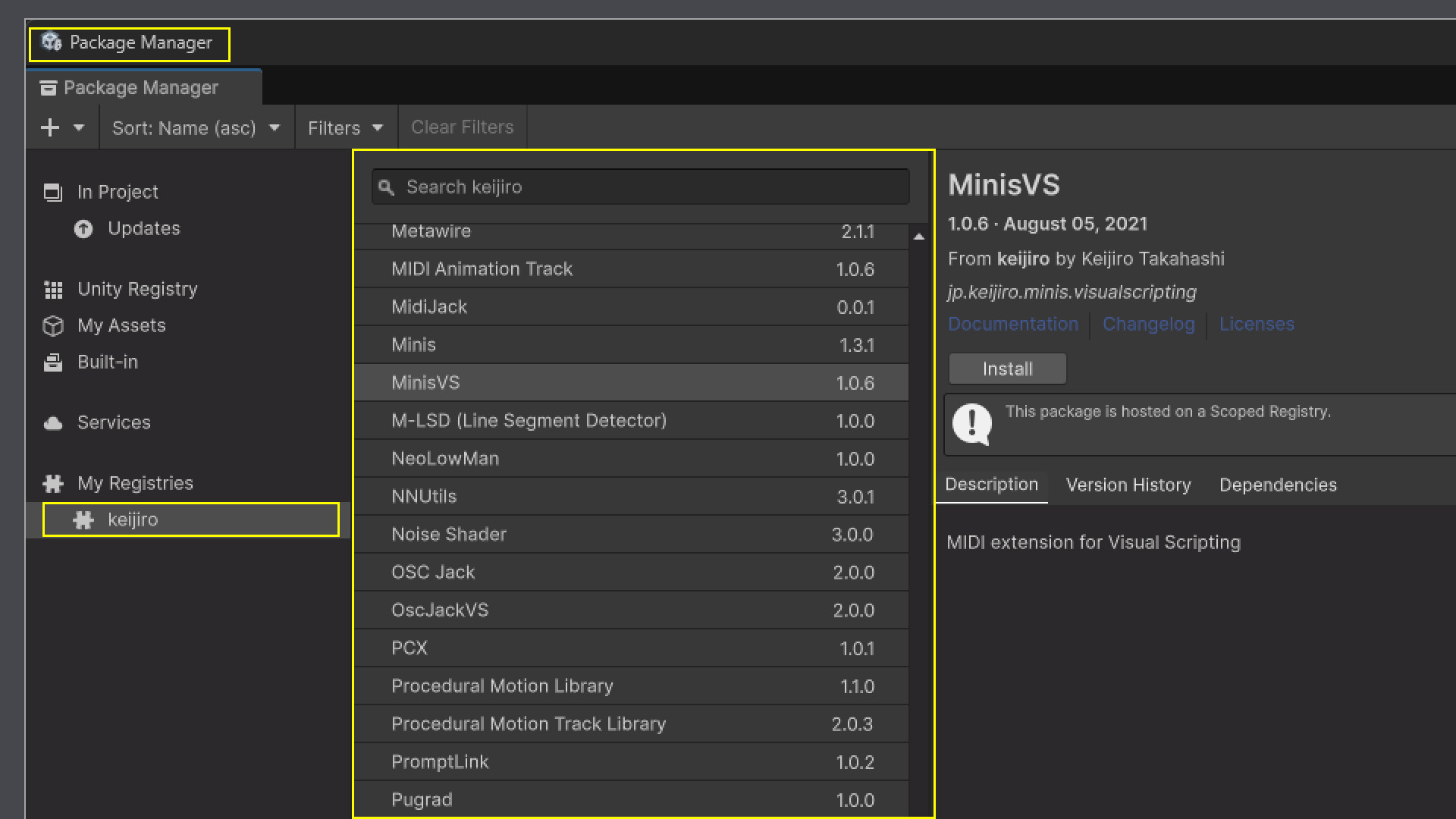Click the keijiro registry puzzle icon
1456x819 pixels.
point(83,520)
